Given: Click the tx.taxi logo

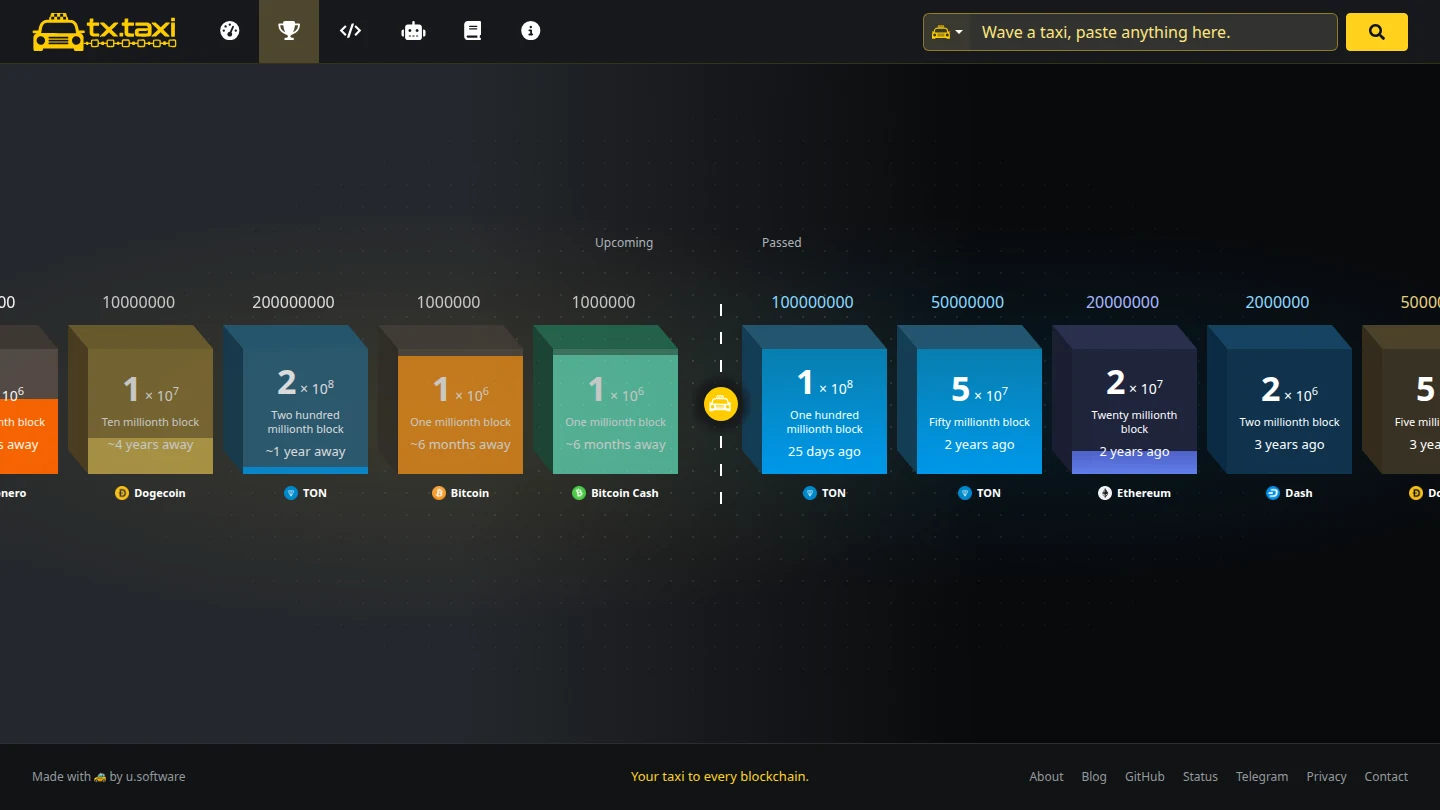Looking at the screenshot, I should click(104, 31).
